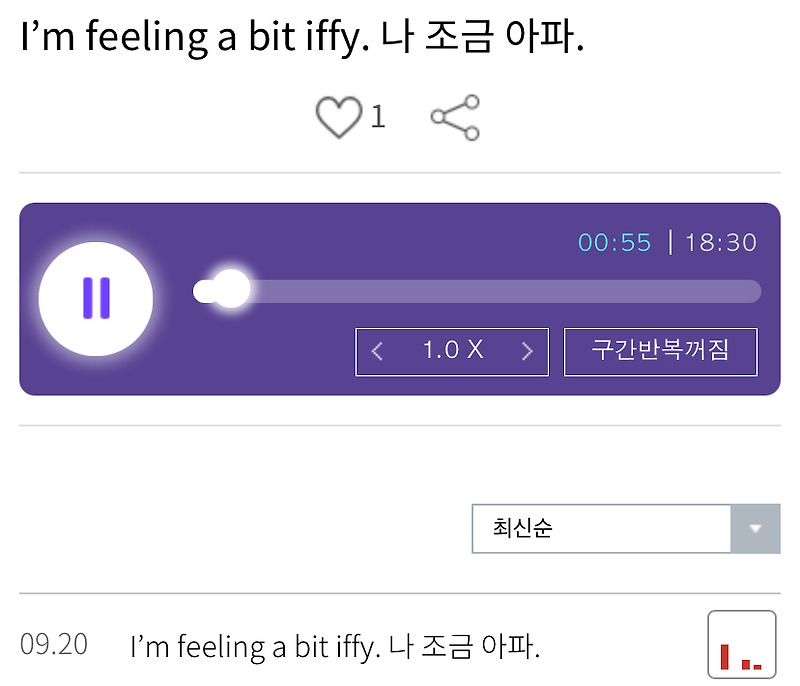Screen dimensions: 800x686
Task: Click the pause icon inside the white circle
Action: pos(95,297)
